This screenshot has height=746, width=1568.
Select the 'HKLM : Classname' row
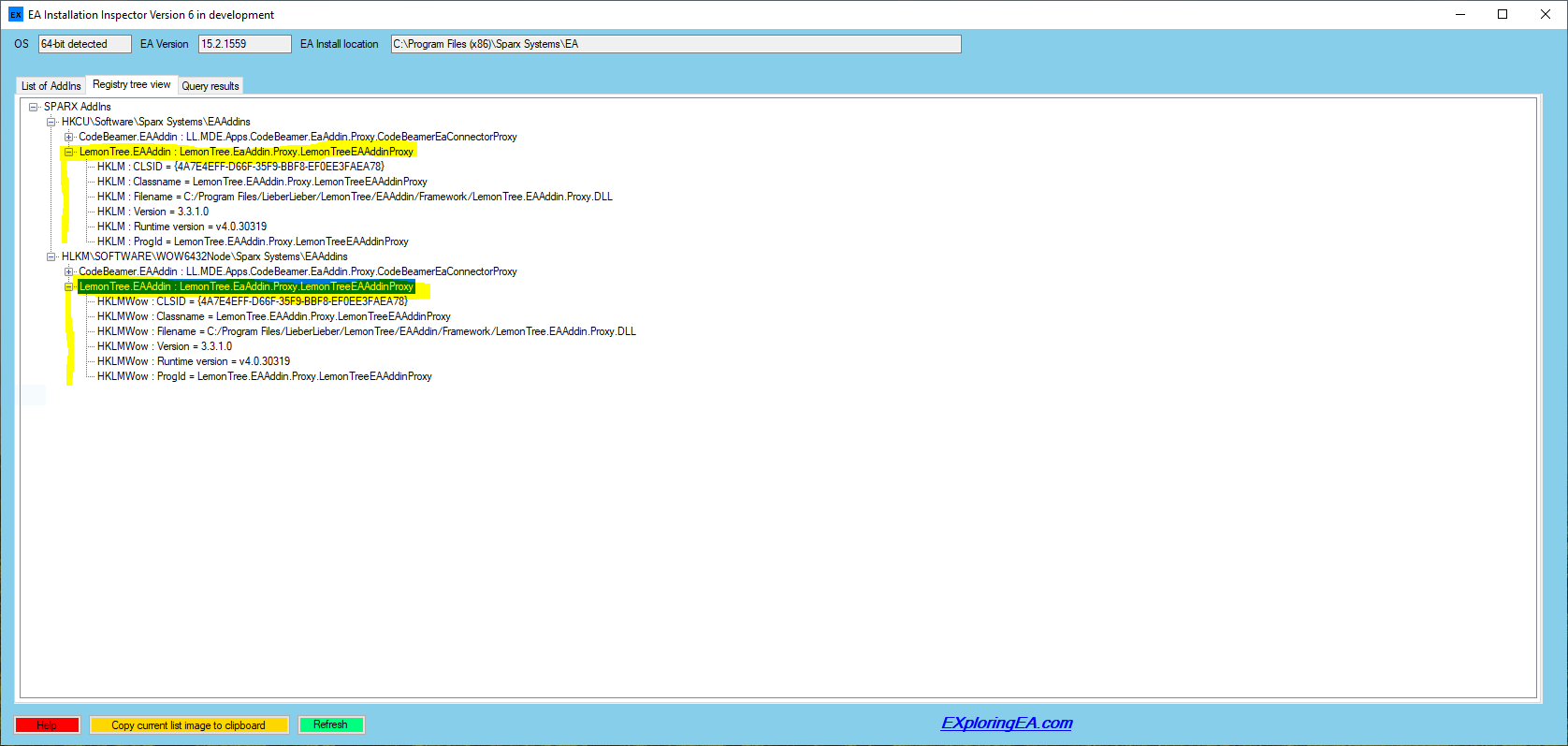point(262,182)
